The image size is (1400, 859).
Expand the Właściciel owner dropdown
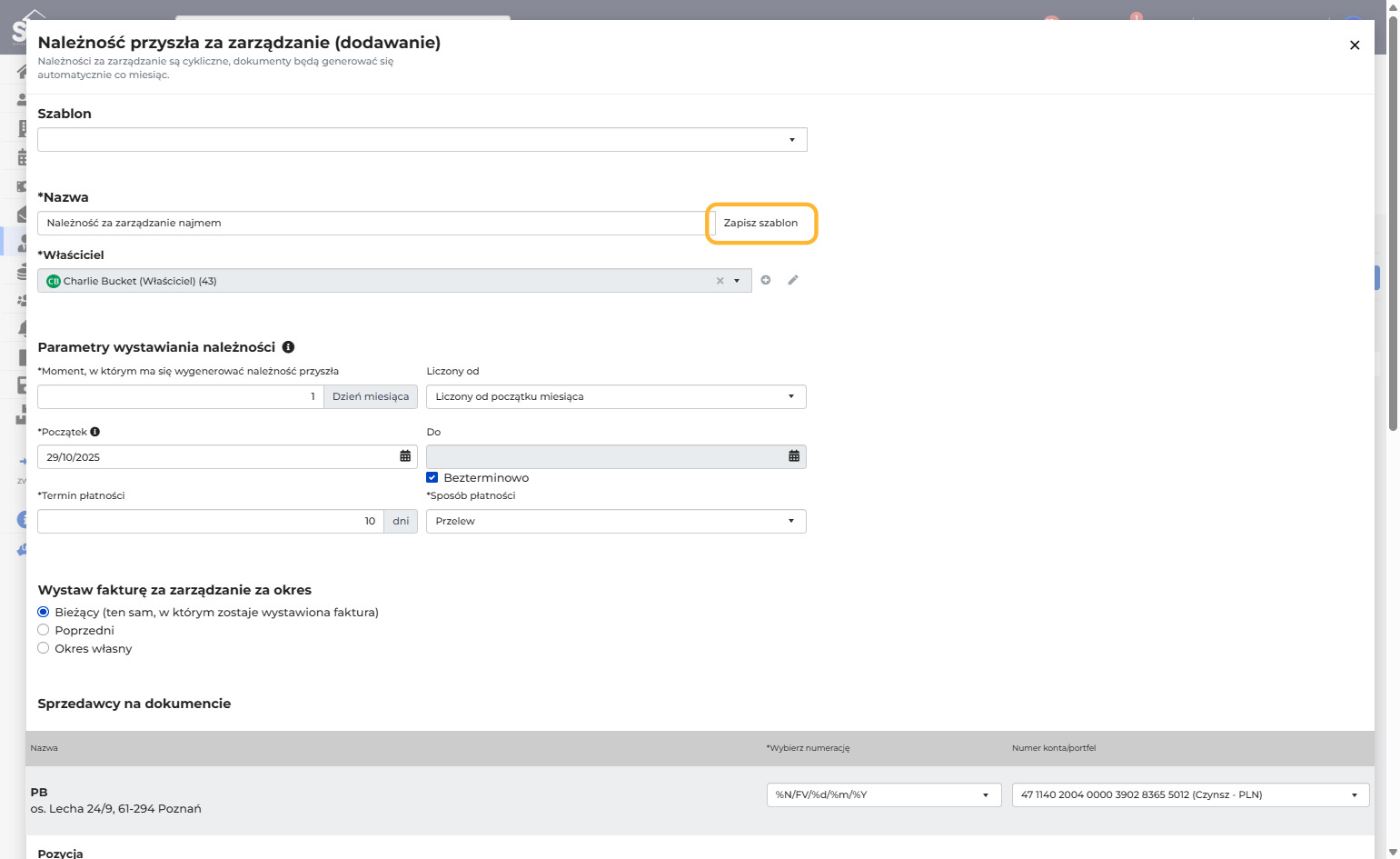[737, 281]
